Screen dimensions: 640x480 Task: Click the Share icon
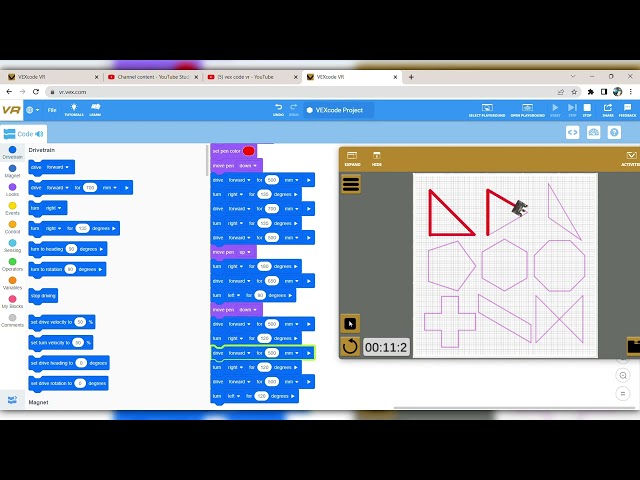pos(608,110)
